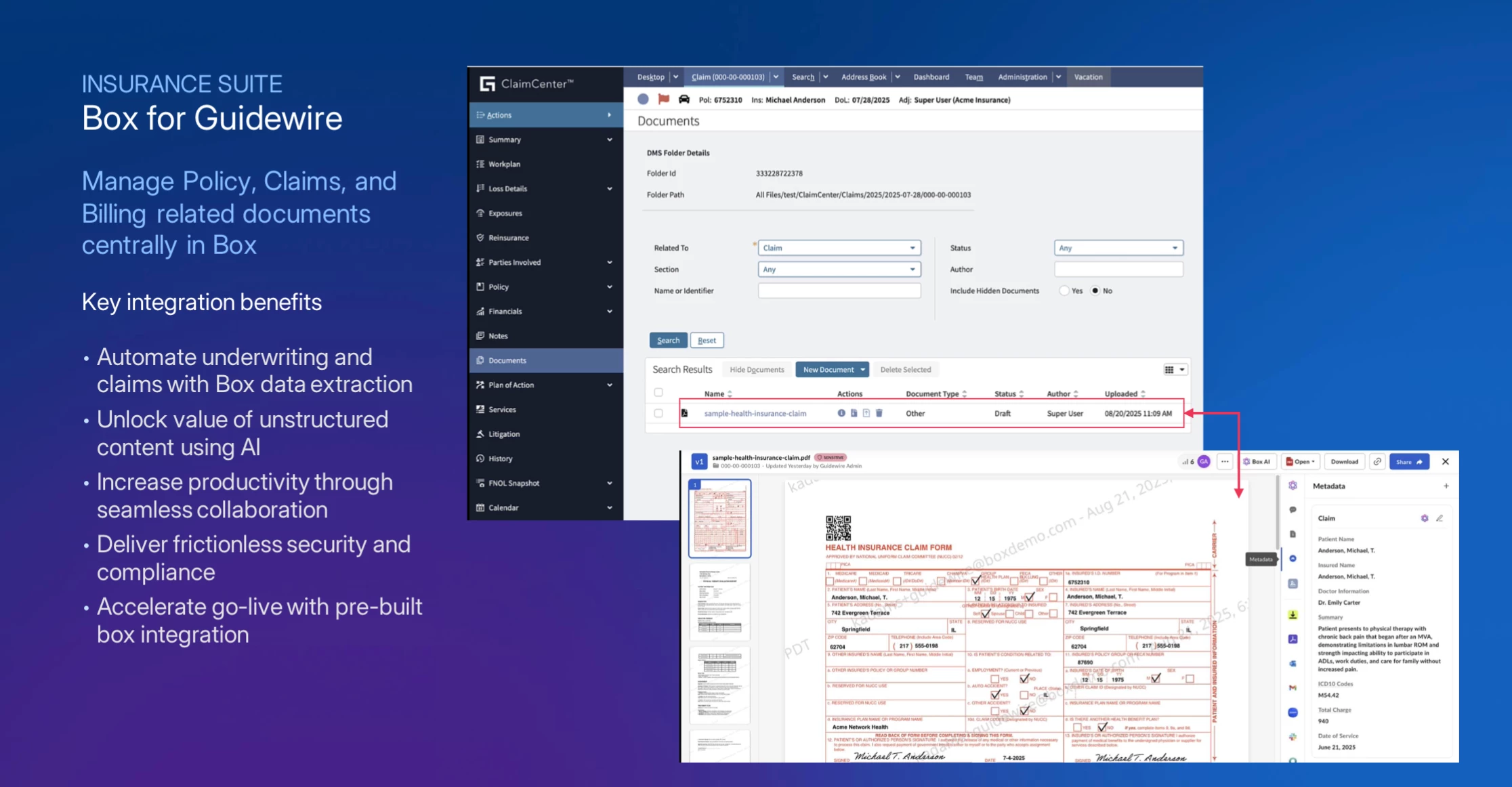The height and width of the screenshot is (787, 1512).
Task: Select Yes for Include Hidden Documents
Action: [1064, 291]
